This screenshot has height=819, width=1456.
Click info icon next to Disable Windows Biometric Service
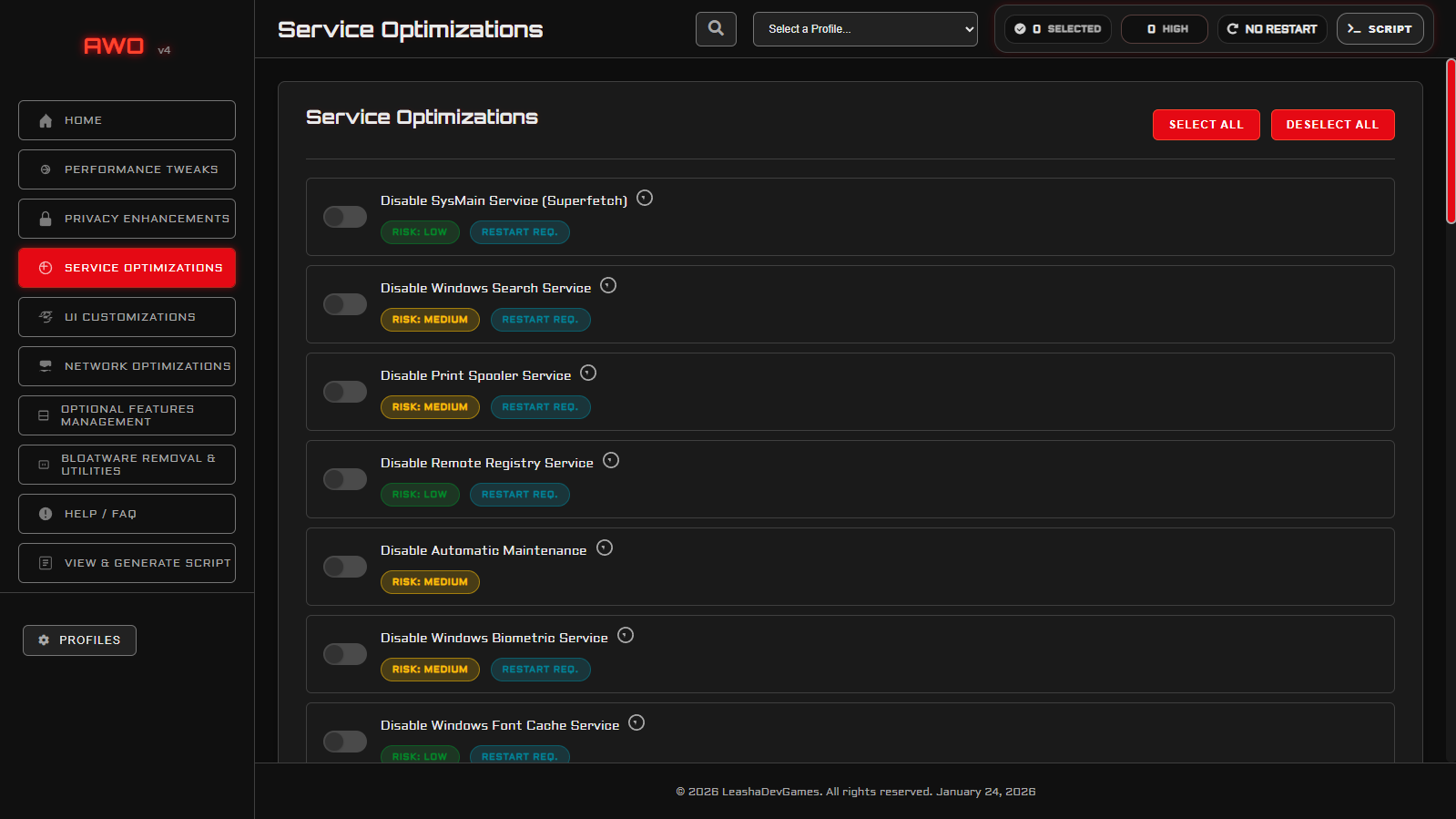(x=626, y=636)
